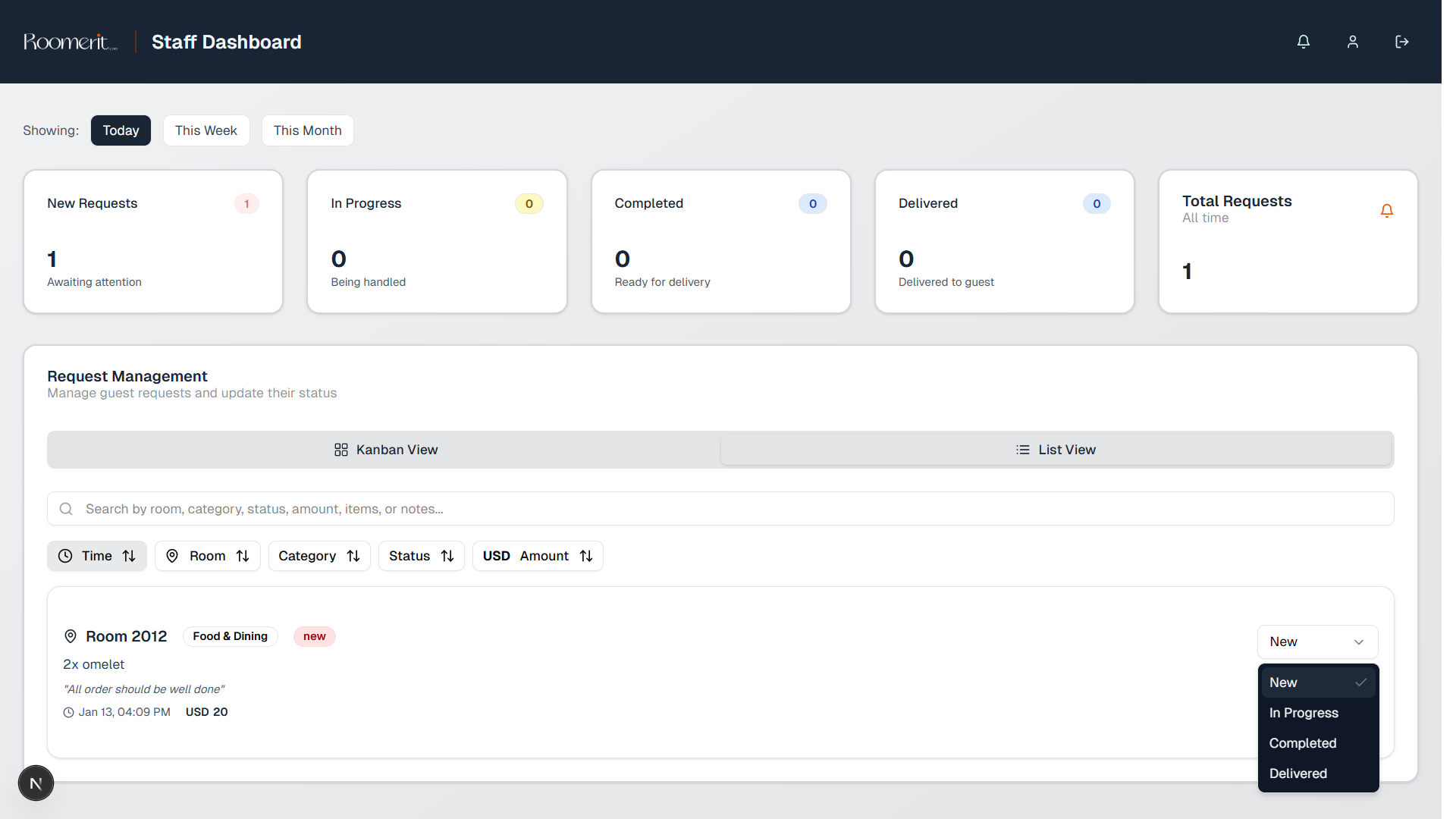Open the user profile icon

[1352, 42]
